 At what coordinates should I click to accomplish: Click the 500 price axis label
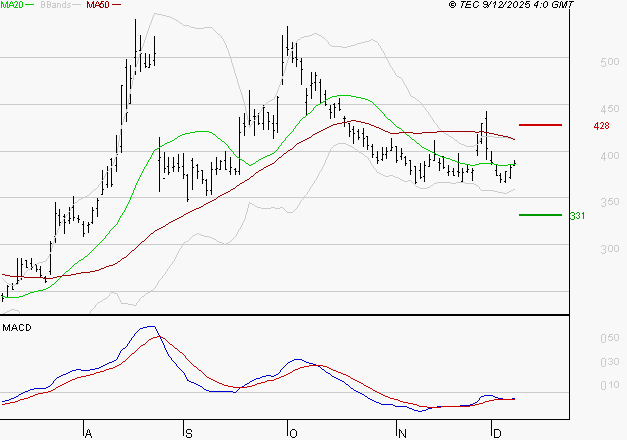coord(610,62)
